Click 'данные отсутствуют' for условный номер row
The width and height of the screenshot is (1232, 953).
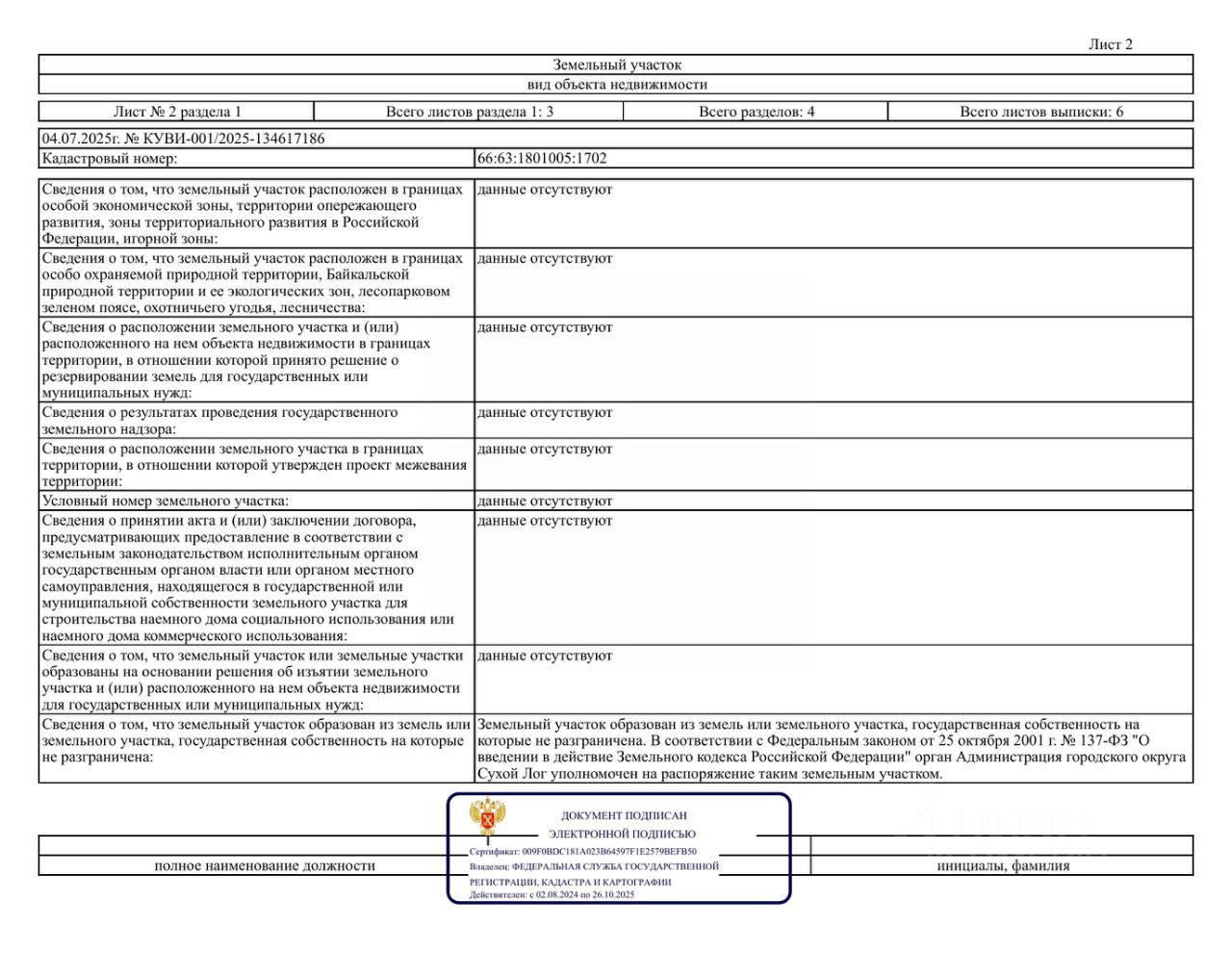tap(545, 502)
